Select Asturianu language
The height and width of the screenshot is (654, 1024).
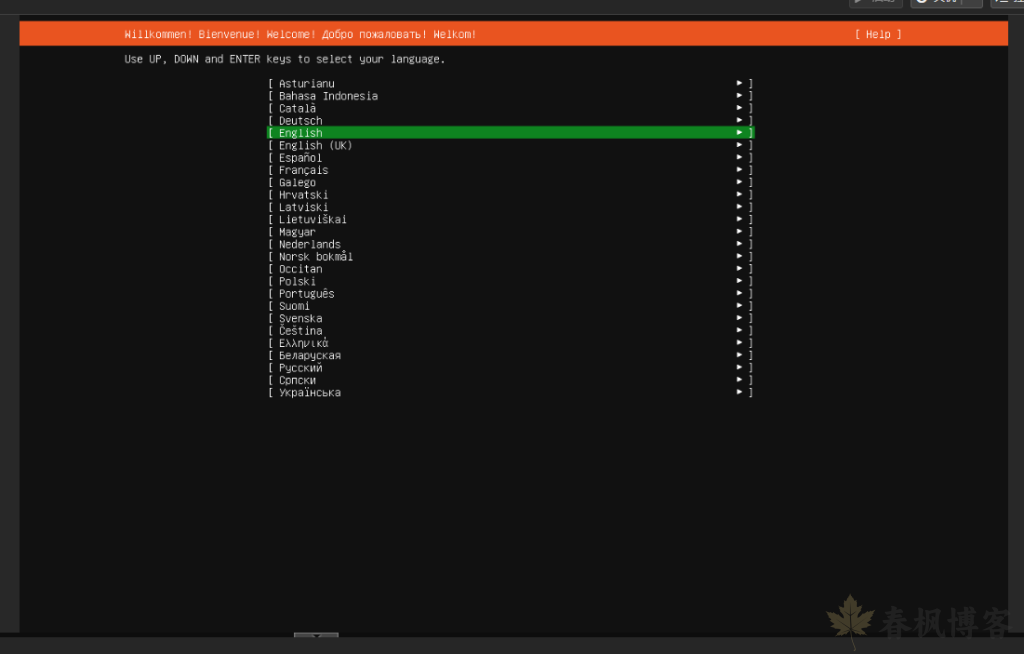(511, 84)
